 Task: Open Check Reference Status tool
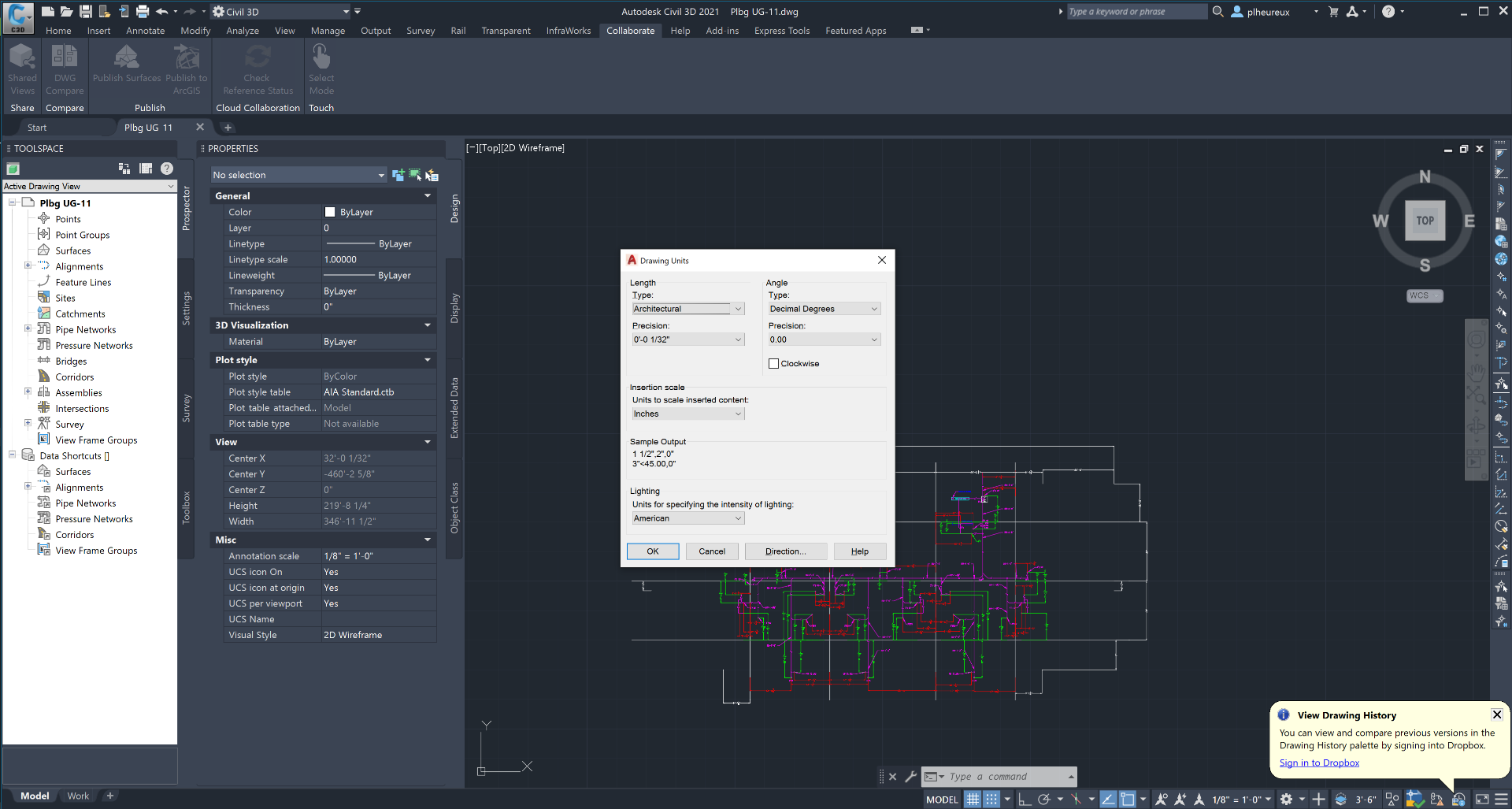click(257, 71)
